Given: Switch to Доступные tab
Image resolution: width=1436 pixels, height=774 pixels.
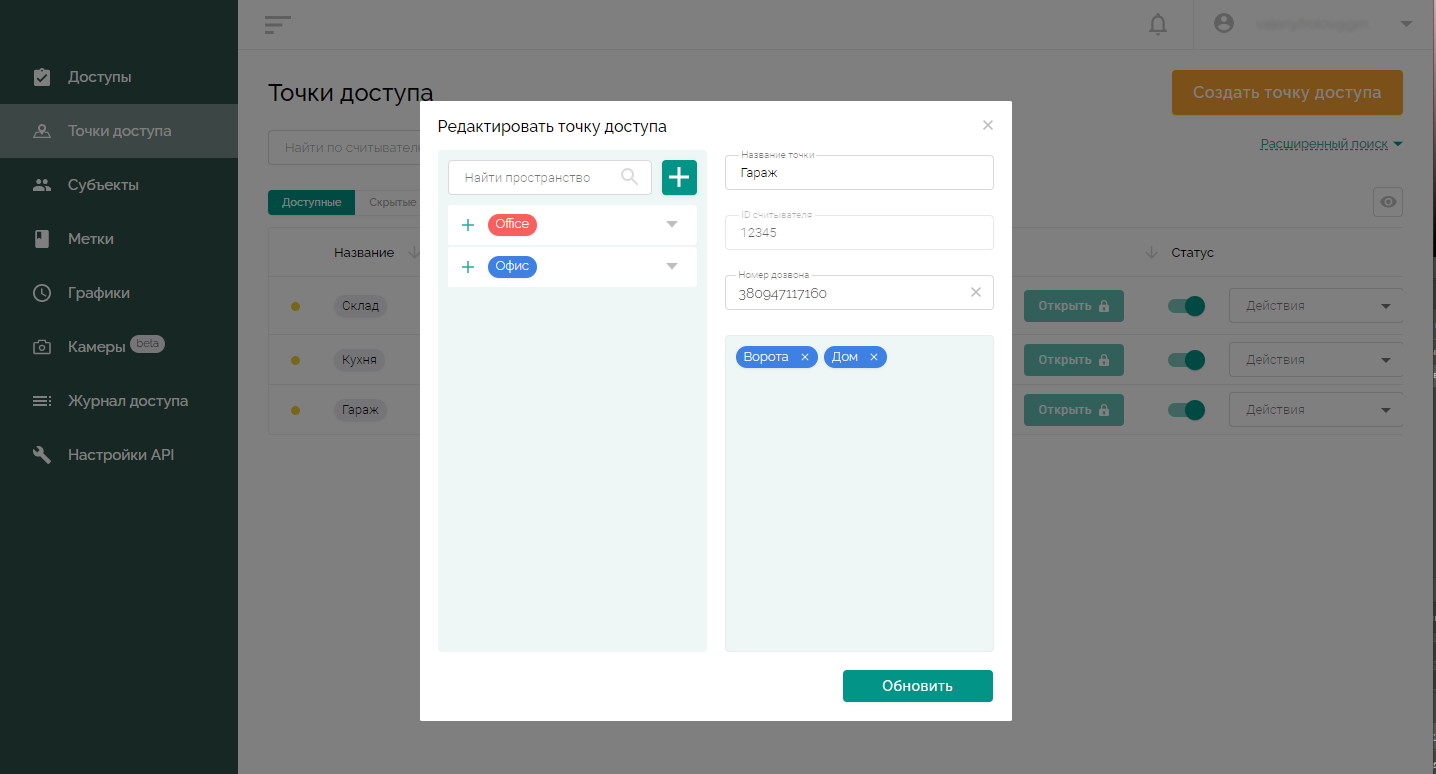Looking at the screenshot, I should pos(311,202).
